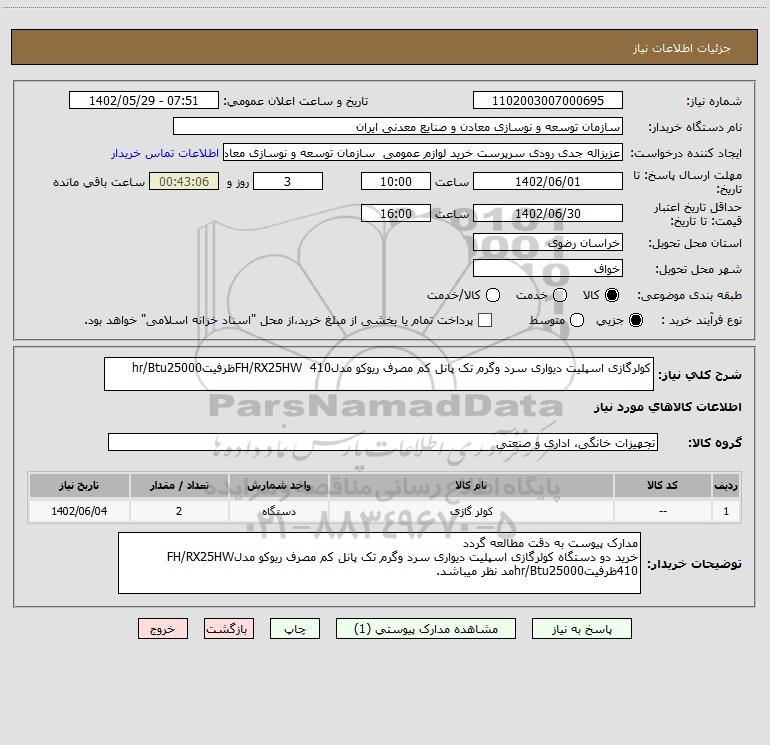The height and width of the screenshot is (745, 770).
Task: Click the need date cell 1402/06/04
Action: pyautogui.click(x=79, y=511)
